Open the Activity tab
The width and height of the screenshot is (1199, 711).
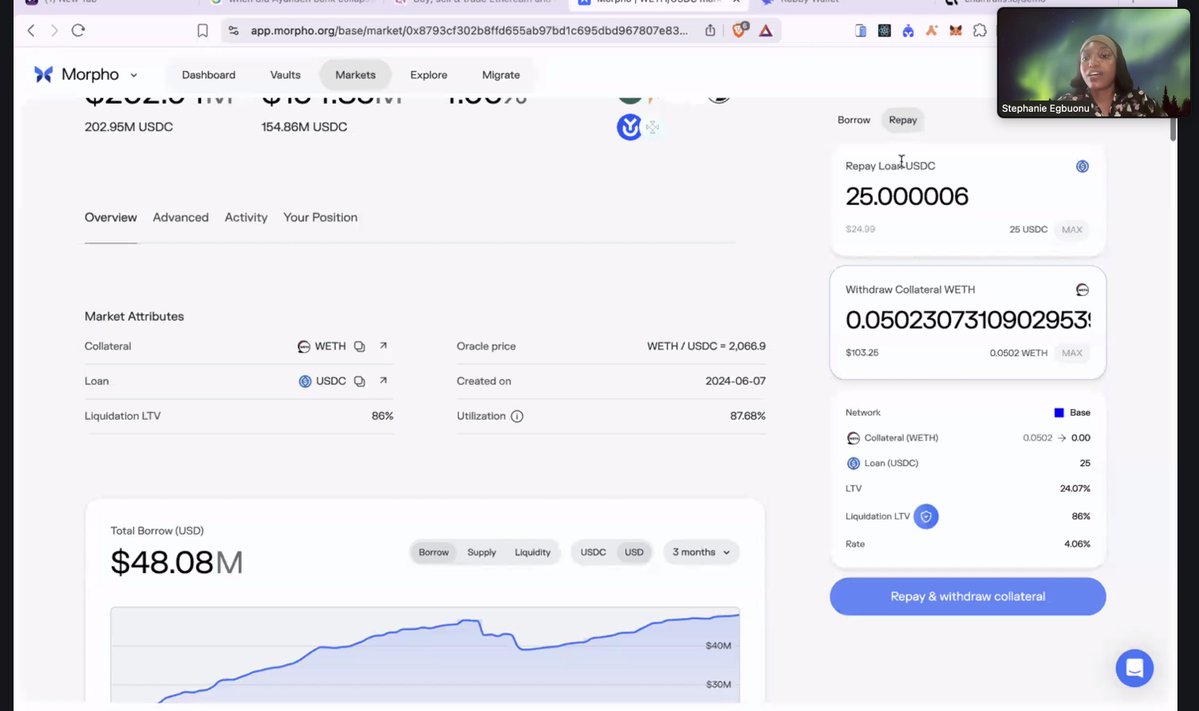tap(246, 217)
